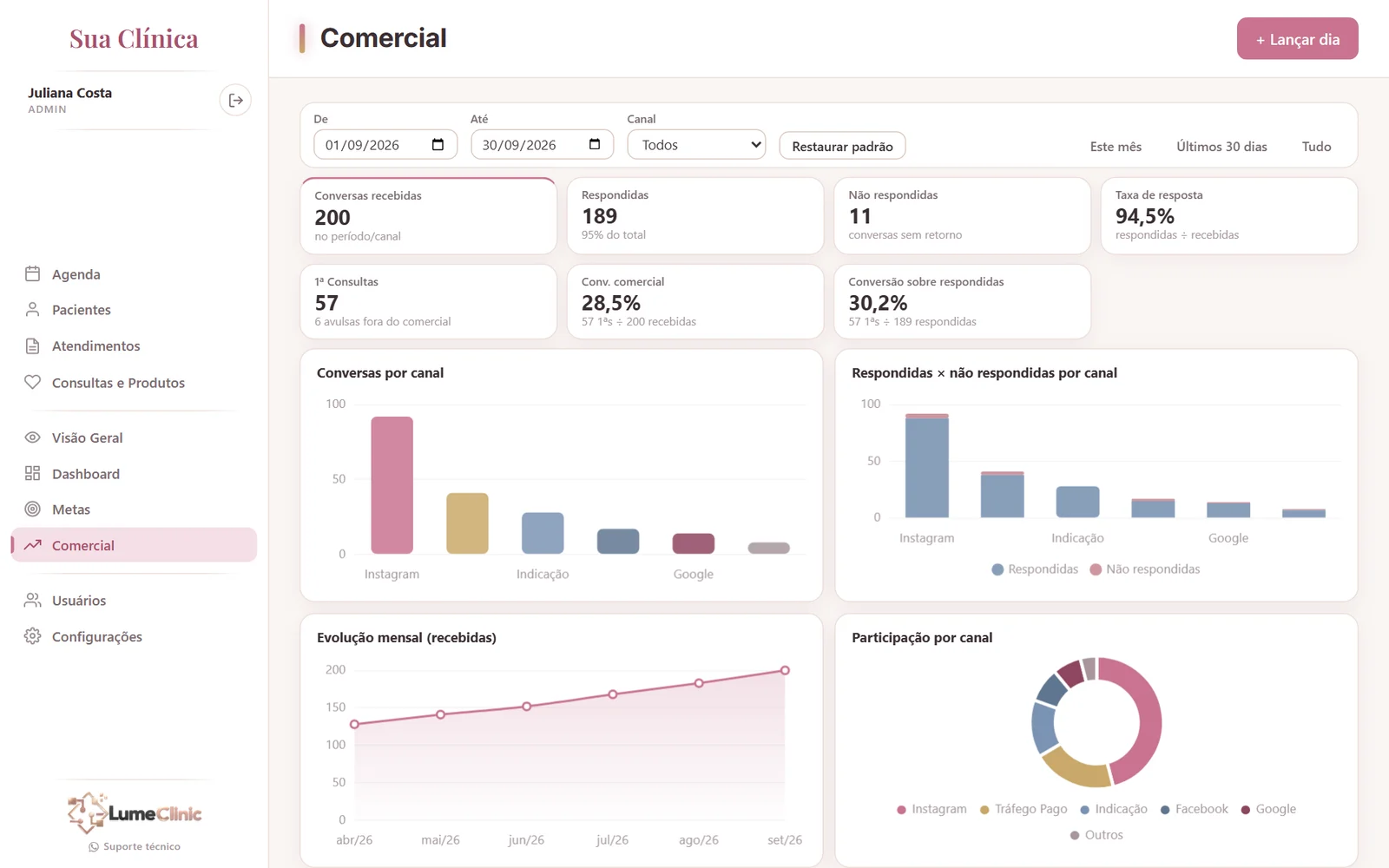Click the Pacientes person icon
The width and height of the screenshot is (1389, 868).
point(33,310)
